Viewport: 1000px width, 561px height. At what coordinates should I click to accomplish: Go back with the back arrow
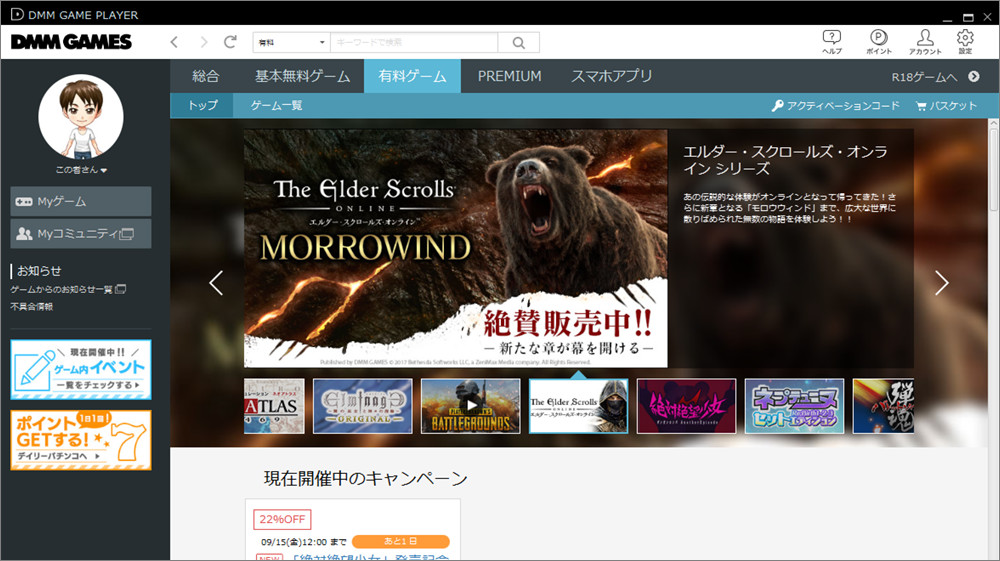[174, 42]
